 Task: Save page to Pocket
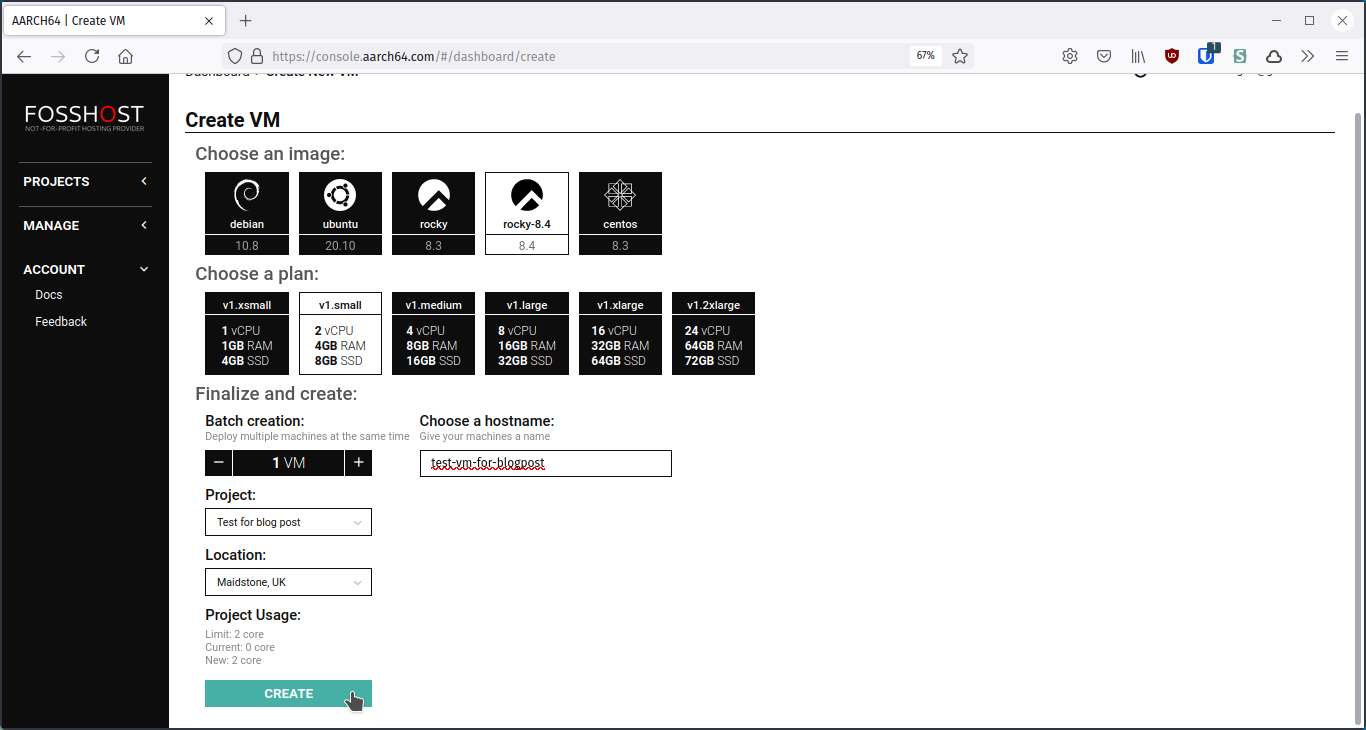click(1104, 56)
